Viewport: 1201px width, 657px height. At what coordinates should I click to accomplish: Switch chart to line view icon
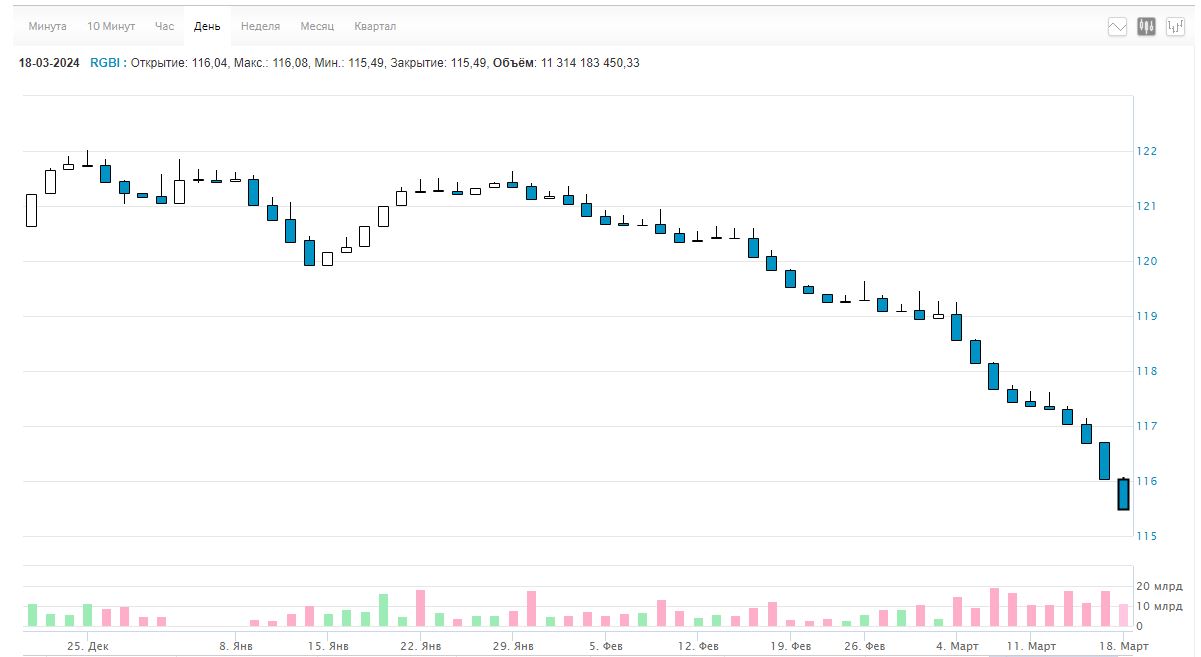(1118, 27)
